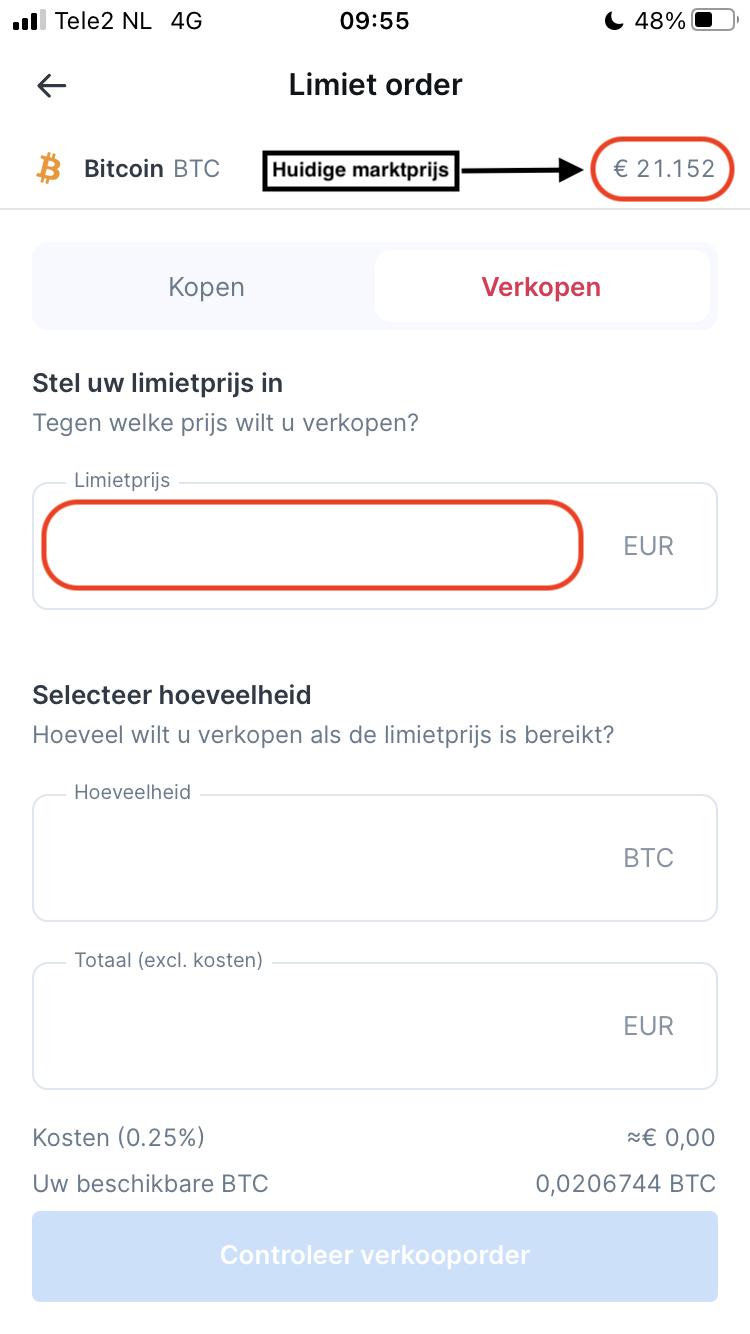The height and width of the screenshot is (1334, 750).
Task: Tap the moon Do Not Disturb icon
Action: tap(615, 20)
